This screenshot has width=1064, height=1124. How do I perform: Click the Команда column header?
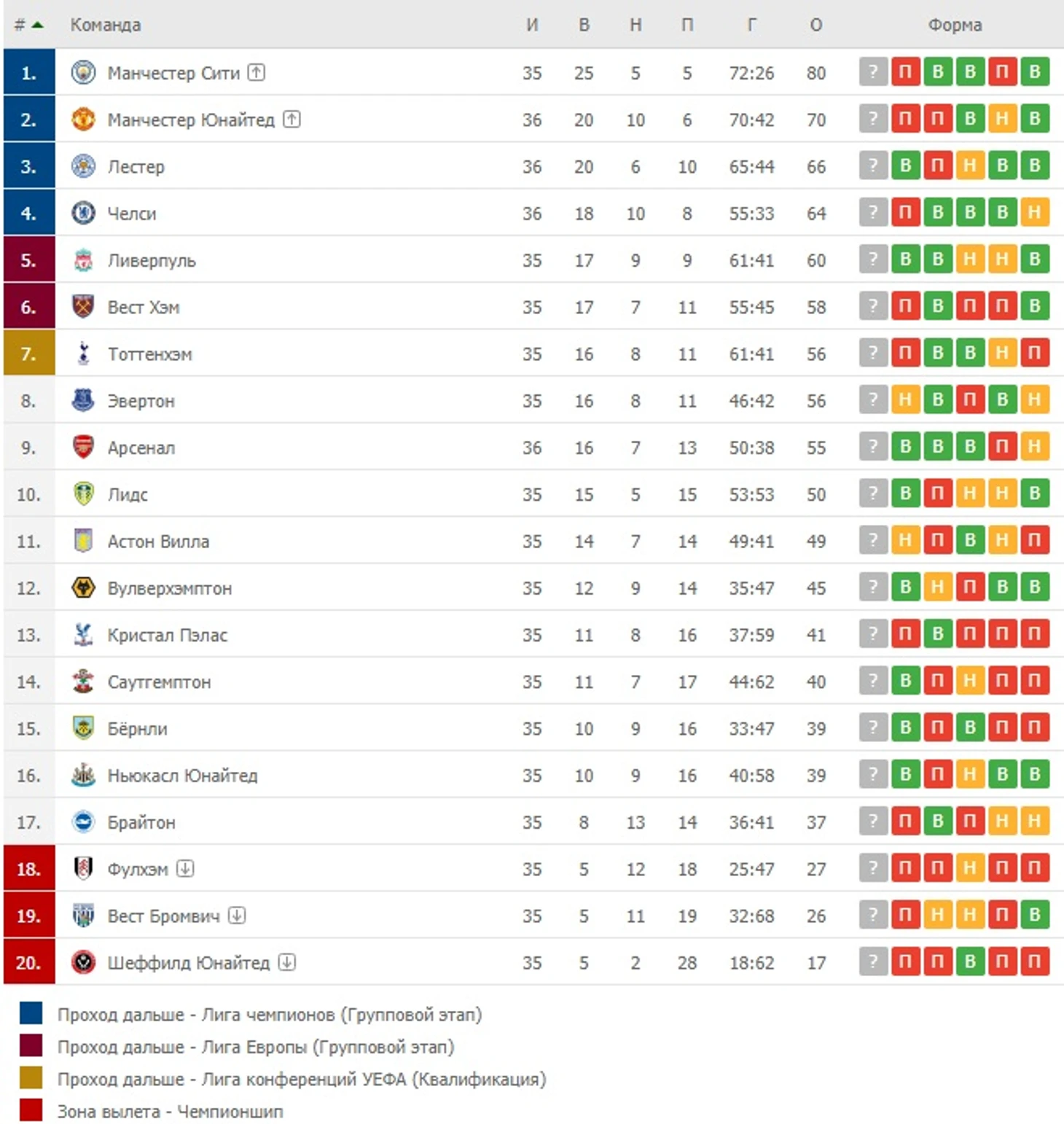coord(106,25)
